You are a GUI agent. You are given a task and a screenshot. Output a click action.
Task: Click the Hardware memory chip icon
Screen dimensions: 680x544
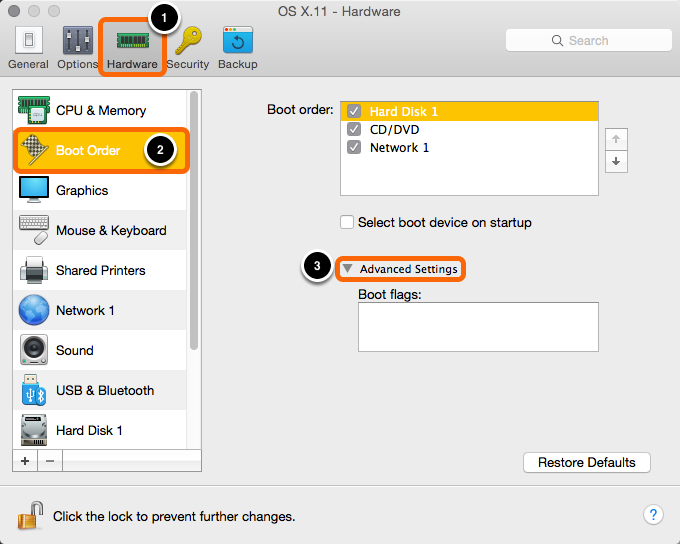coord(133,41)
